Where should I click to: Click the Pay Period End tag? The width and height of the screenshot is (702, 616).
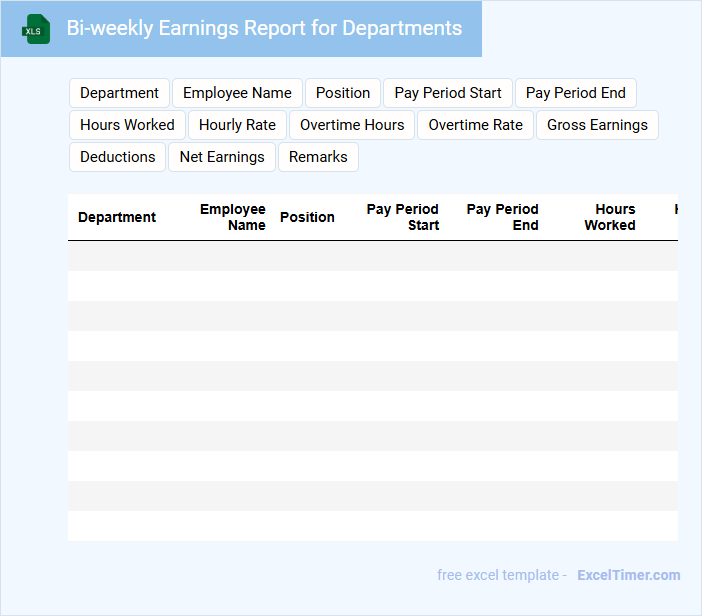pos(575,93)
